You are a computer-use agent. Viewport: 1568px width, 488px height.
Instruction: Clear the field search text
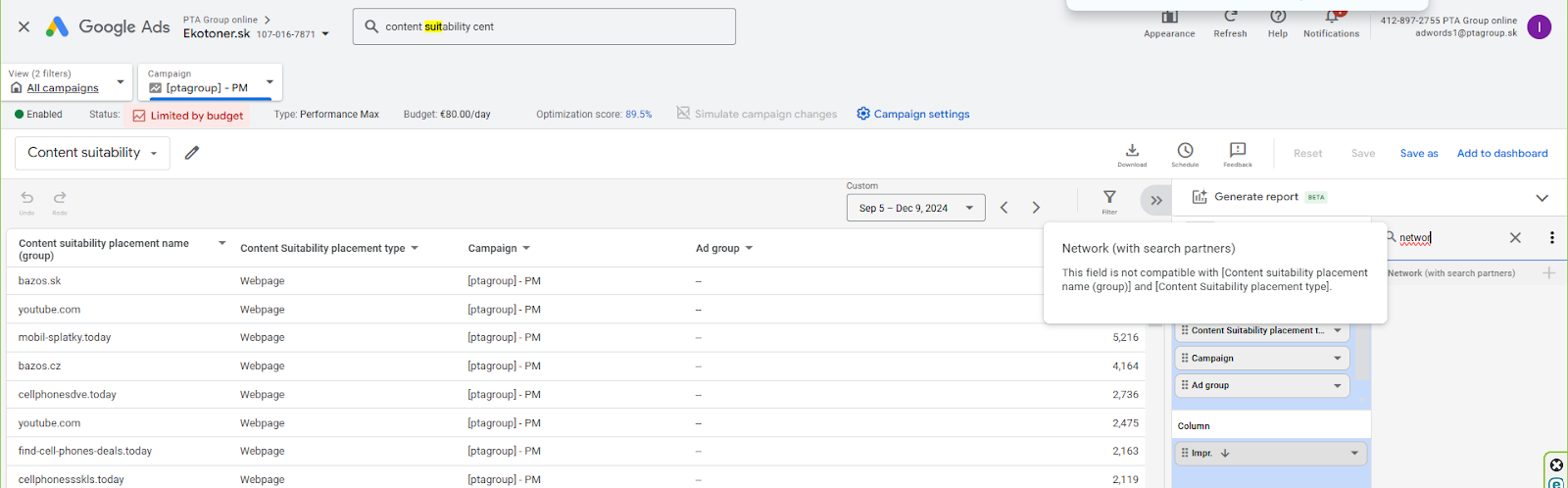coord(1515,238)
